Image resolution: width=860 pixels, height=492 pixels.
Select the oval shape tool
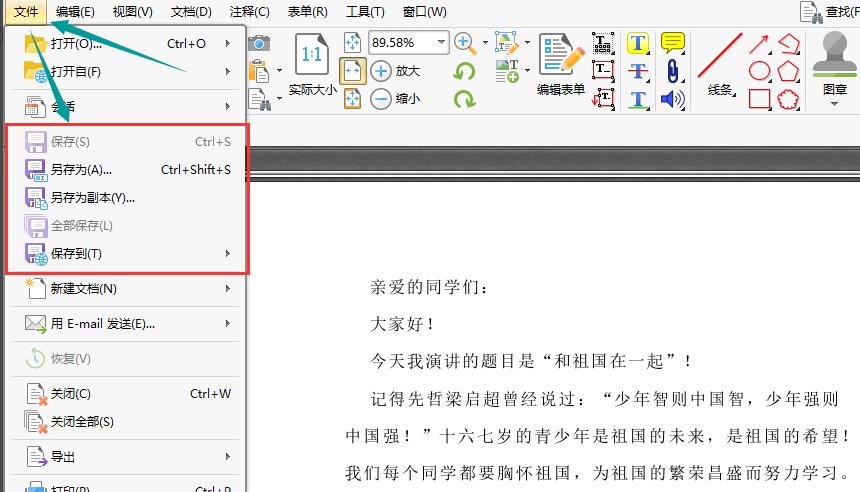760,71
